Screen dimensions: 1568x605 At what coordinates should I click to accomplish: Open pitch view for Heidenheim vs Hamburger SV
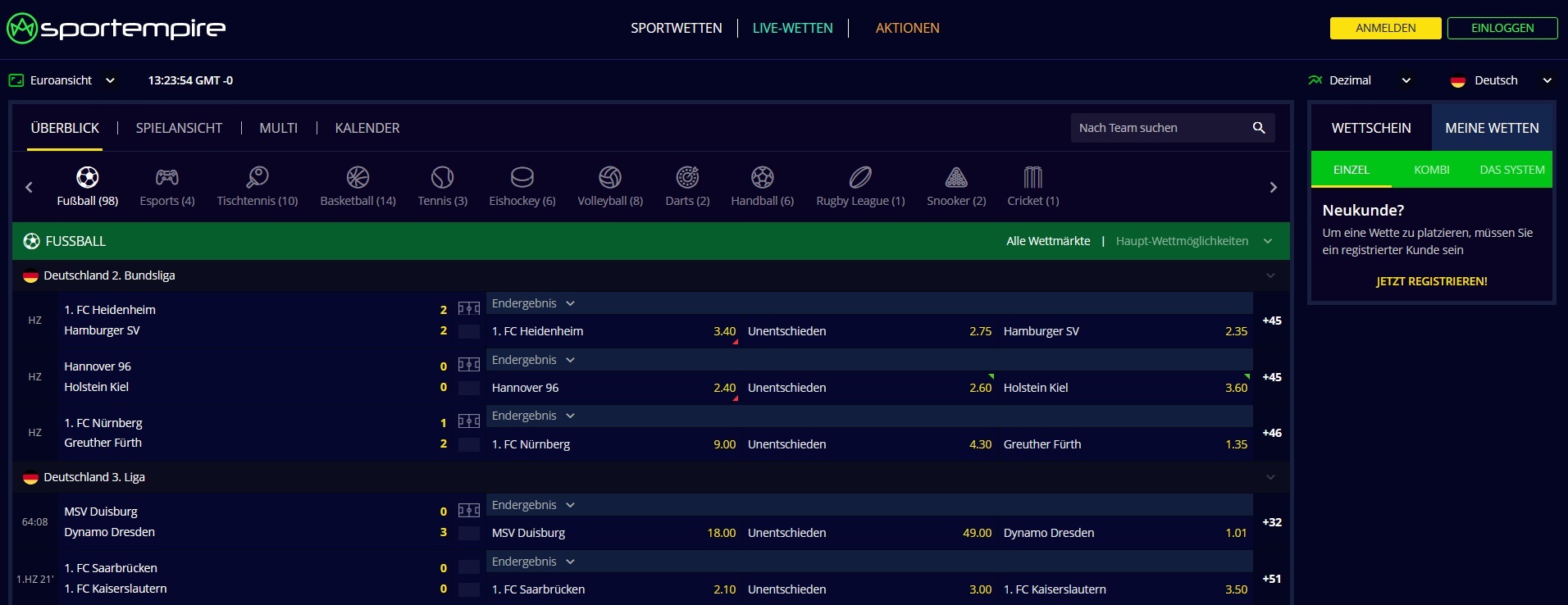(469, 309)
